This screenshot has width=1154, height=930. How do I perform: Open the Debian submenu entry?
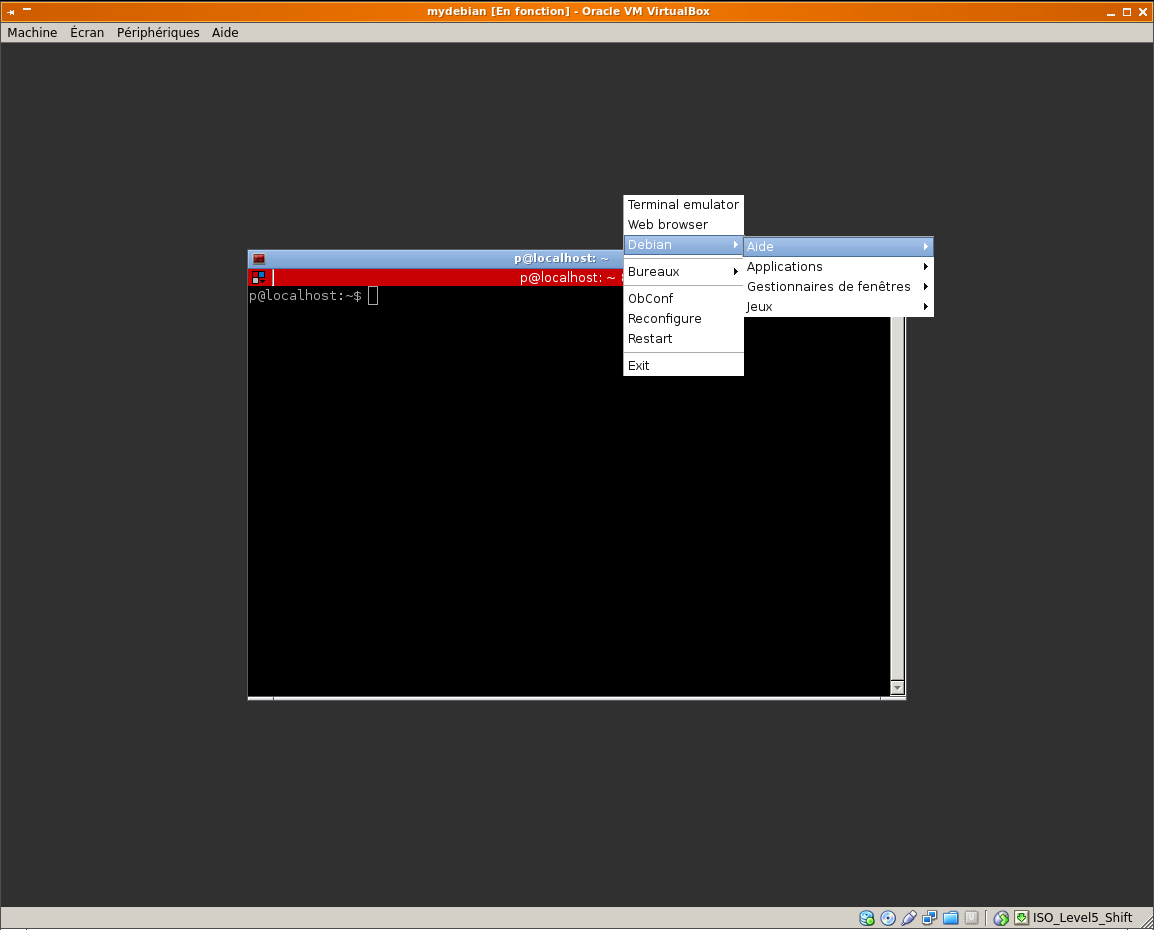click(x=683, y=245)
